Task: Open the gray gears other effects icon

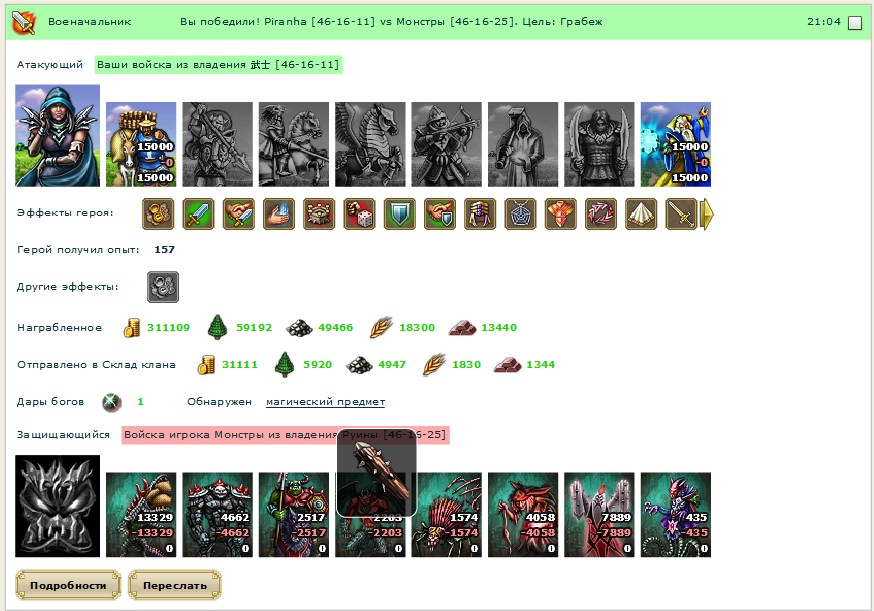Action: coord(163,287)
